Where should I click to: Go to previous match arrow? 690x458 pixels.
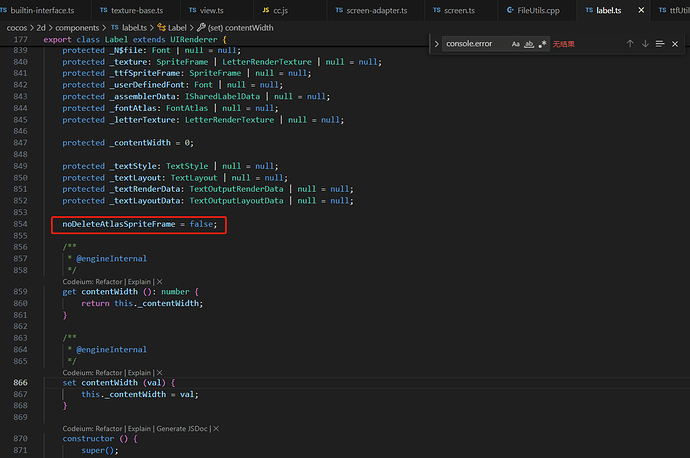[630, 44]
